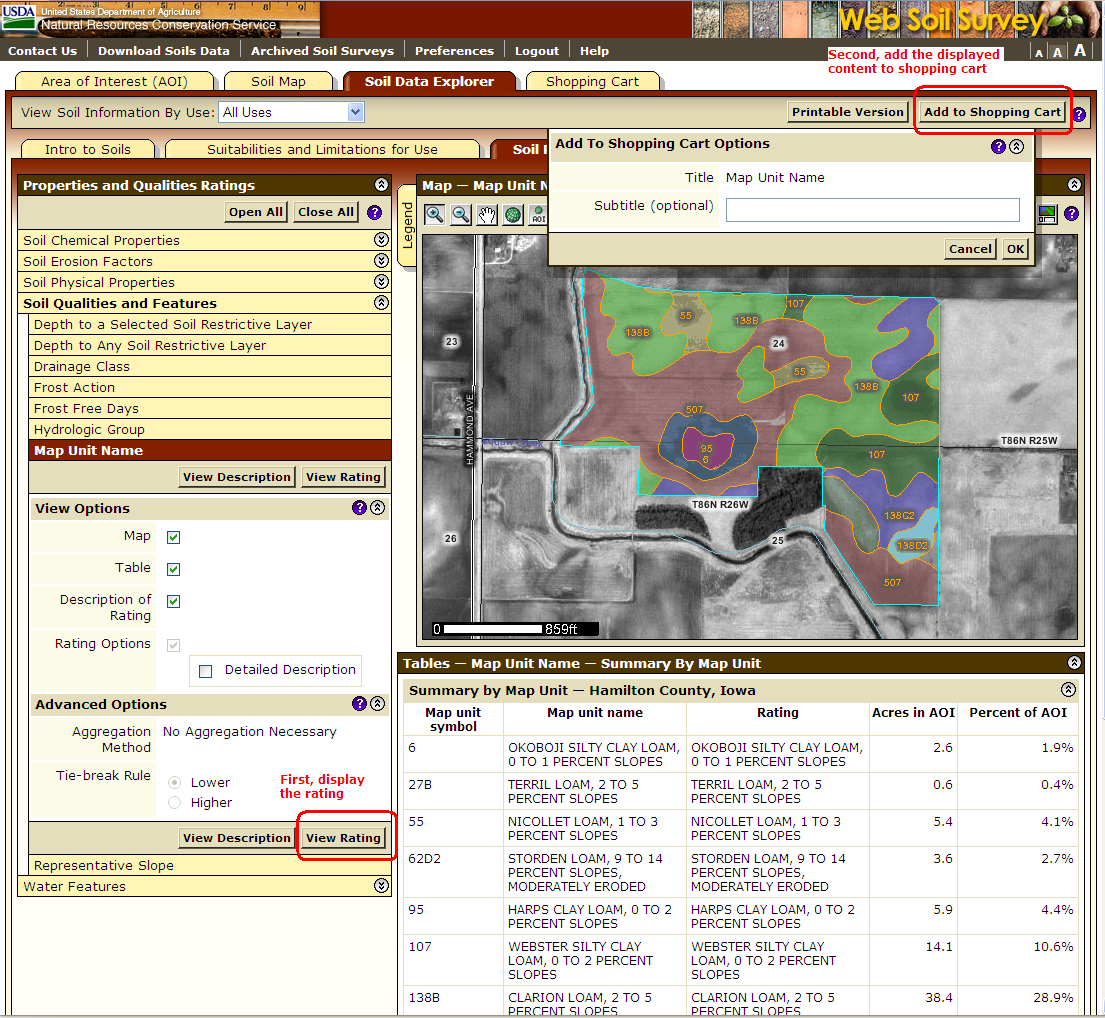Image resolution: width=1105 pixels, height=1018 pixels.
Task: Collapse the View Options section
Action: pos(378,508)
